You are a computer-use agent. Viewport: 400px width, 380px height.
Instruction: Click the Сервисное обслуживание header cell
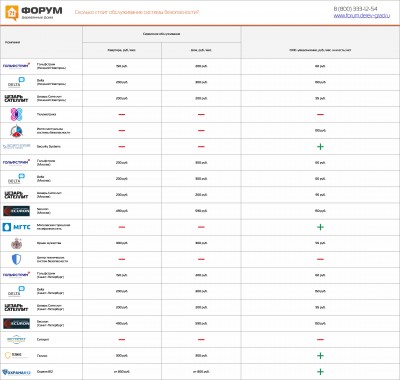[x=161, y=34]
